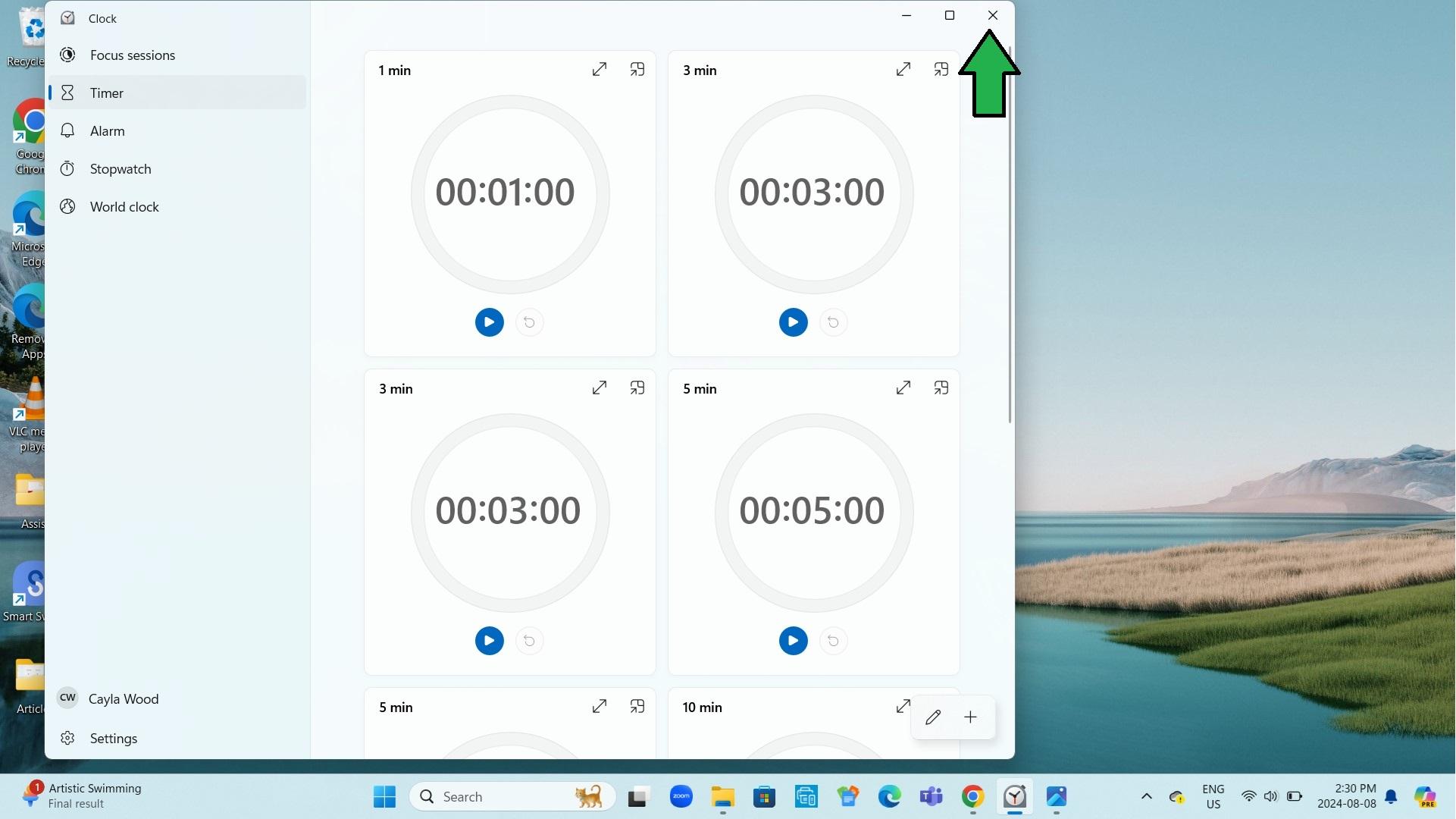Screen dimensions: 1456x819
Task: Reset the 3 min timer beside the 00:05:00 timer
Action: coord(530,641)
